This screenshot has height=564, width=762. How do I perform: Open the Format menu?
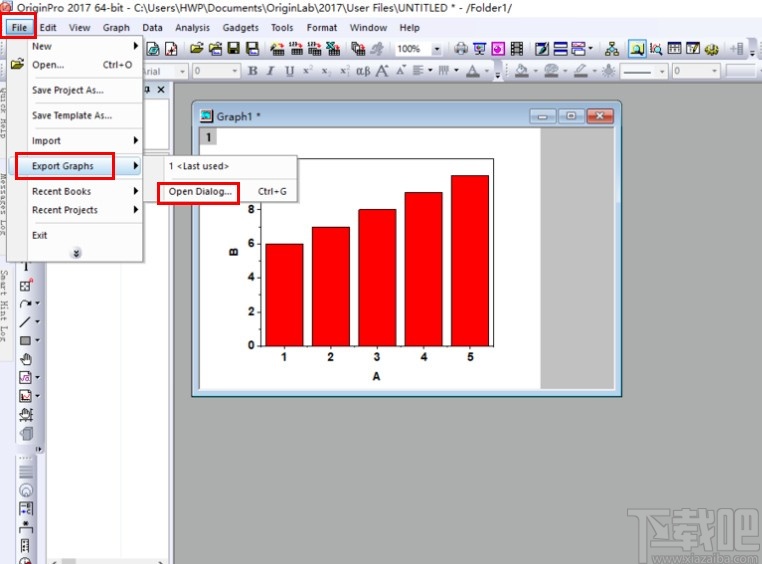coord(322,28)
